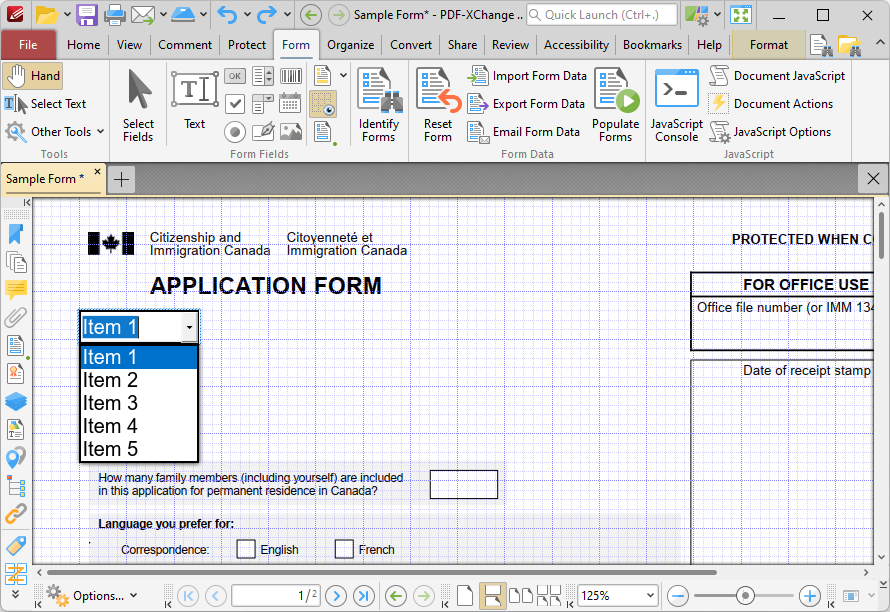Click Email Form Data
The width and height of the screenshot is (890, 612).
pyautogui.click(x=524, y=132)
